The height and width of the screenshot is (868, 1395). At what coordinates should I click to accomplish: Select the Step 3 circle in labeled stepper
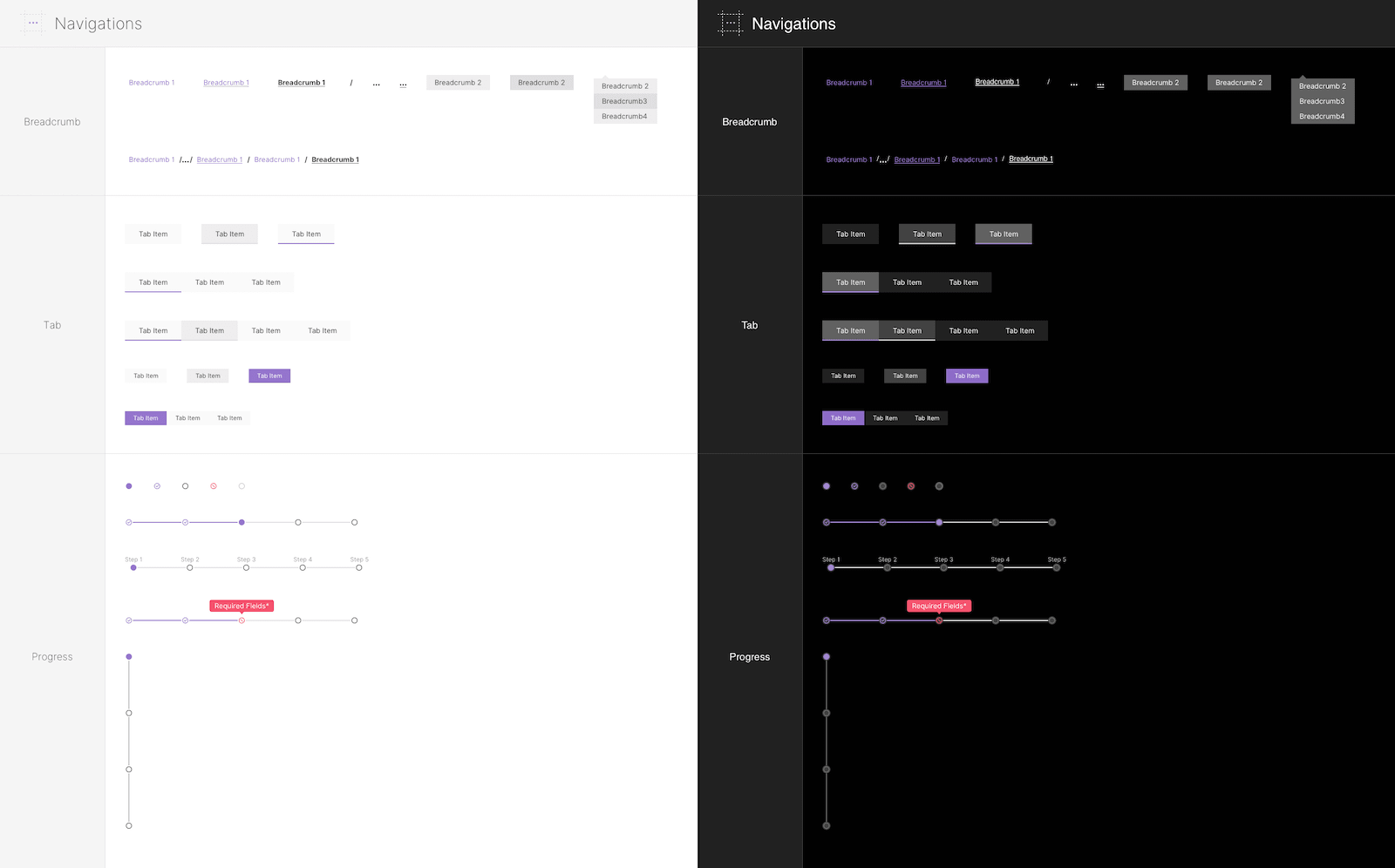click(246, 567)
